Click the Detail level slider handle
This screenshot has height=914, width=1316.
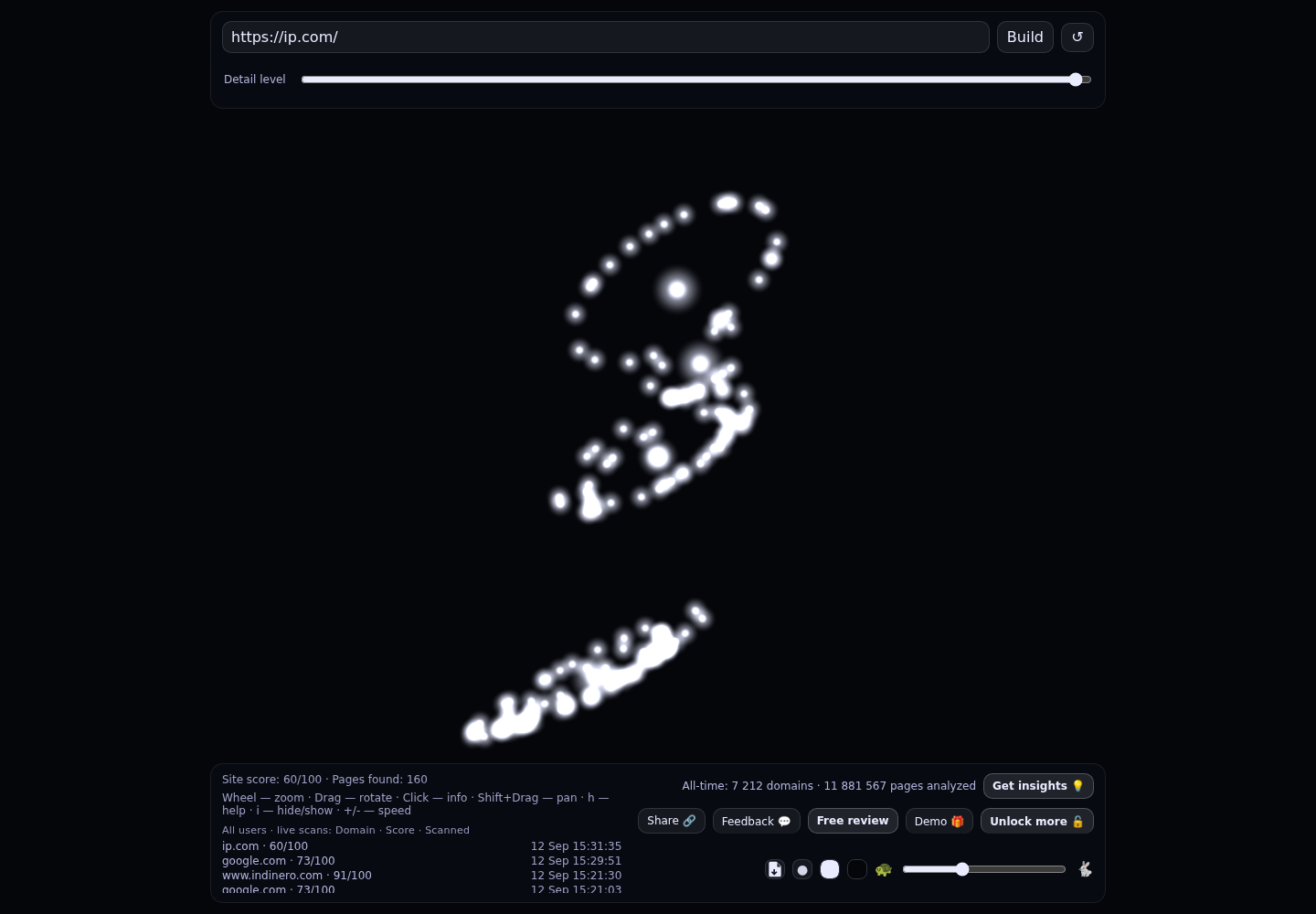click(x=1076, y=80)
